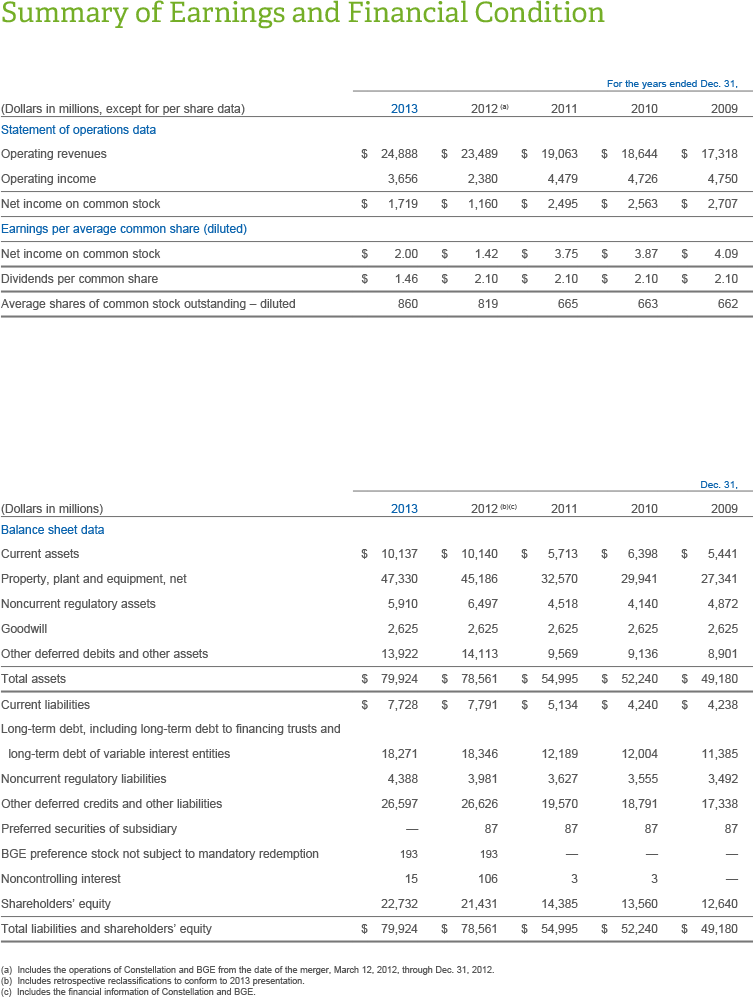Click 'Average shares of common stock outstanding' label
The width and height of the screenshot is (753, 997).
click(x=148, y=304)
